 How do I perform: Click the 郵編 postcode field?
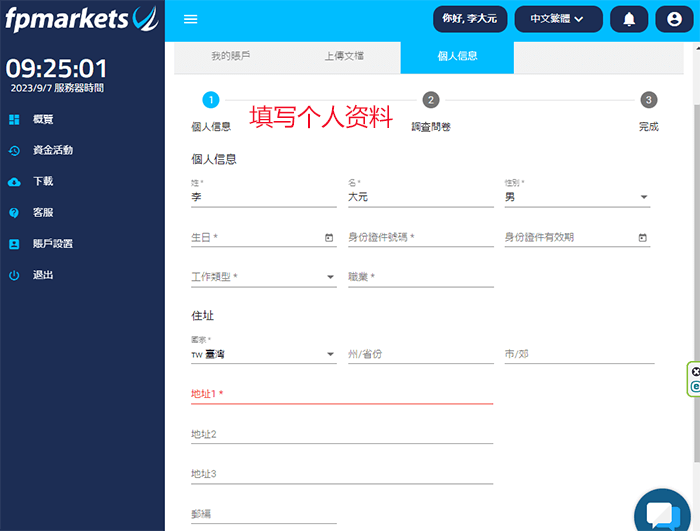[264, 514]
